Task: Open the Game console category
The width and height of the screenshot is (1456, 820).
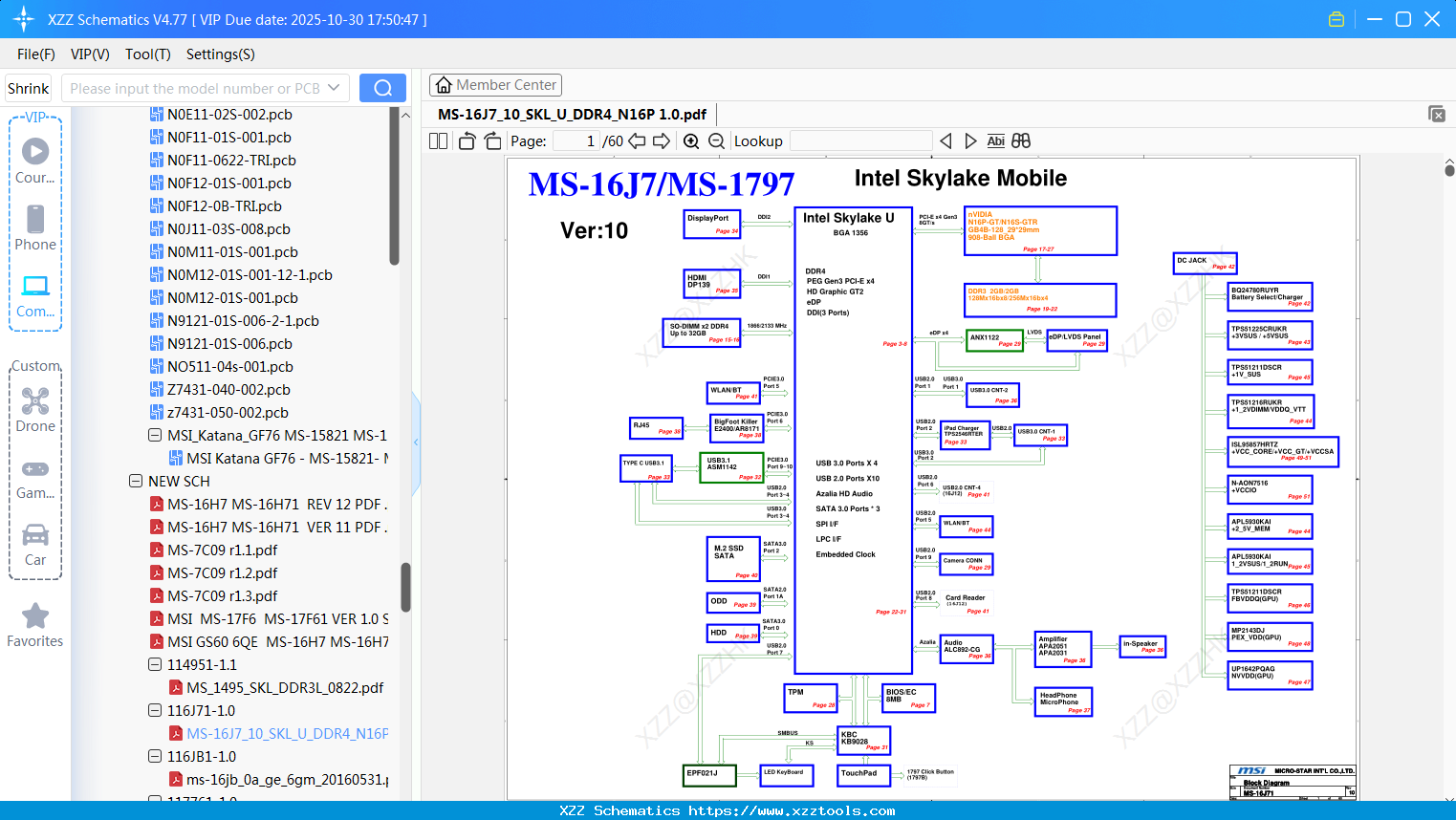Action: point(35,478)
